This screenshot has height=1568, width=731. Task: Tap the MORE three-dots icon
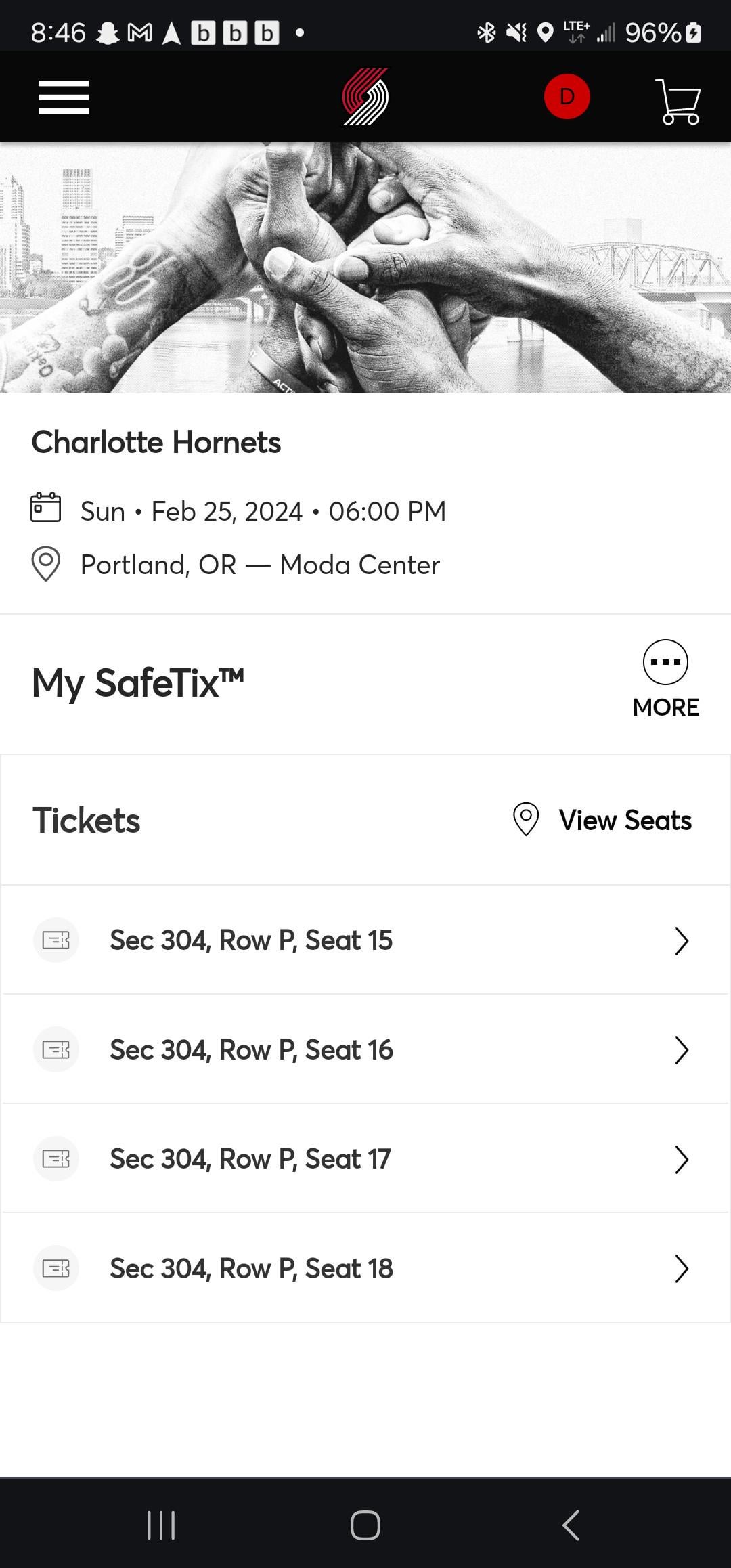[665, 662]
